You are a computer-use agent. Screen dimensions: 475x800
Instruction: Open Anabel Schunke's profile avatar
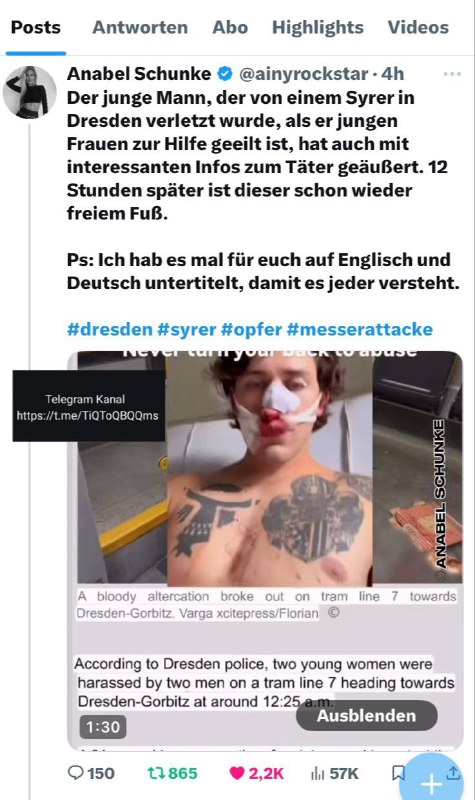30,92
